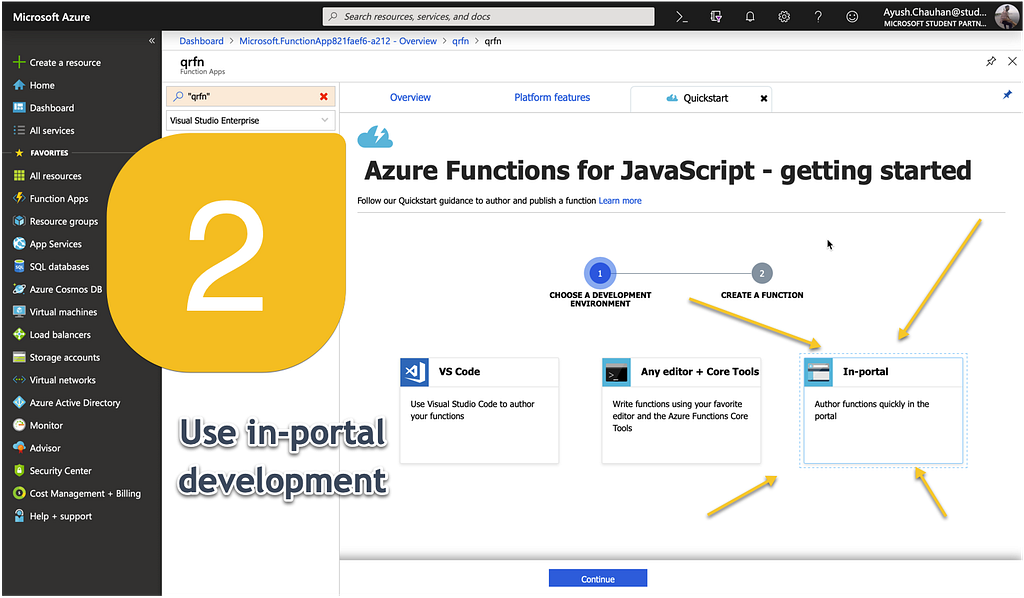Close the Quickstart tab
Viewport: 1024px width, 598px height.
(764, 98)
